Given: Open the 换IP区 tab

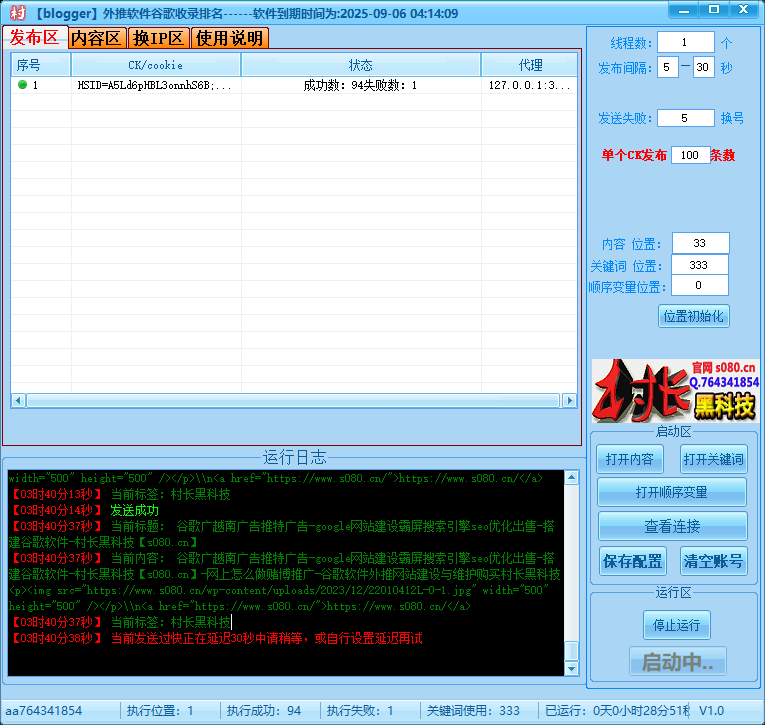Looking at the screenshot, I should 159,38.
